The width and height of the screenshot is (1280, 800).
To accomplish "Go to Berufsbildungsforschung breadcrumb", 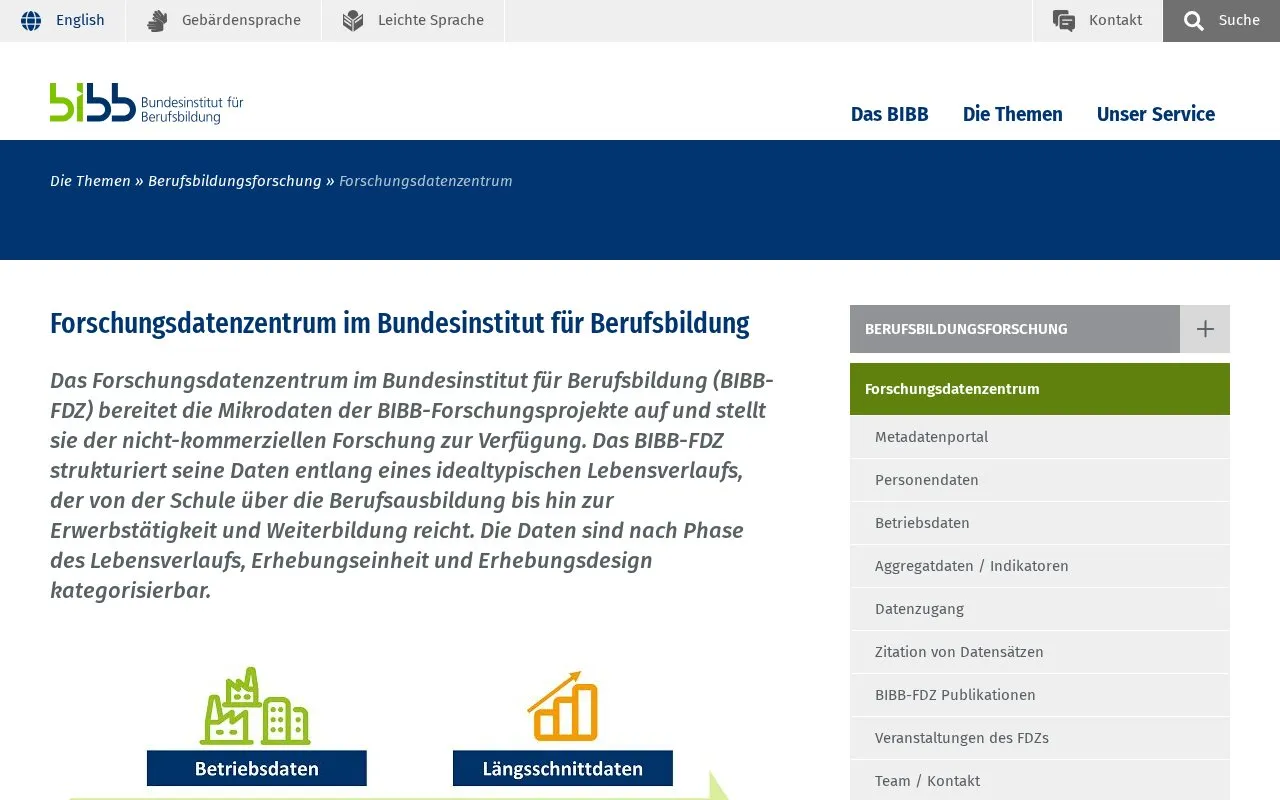I will [235, 181].
